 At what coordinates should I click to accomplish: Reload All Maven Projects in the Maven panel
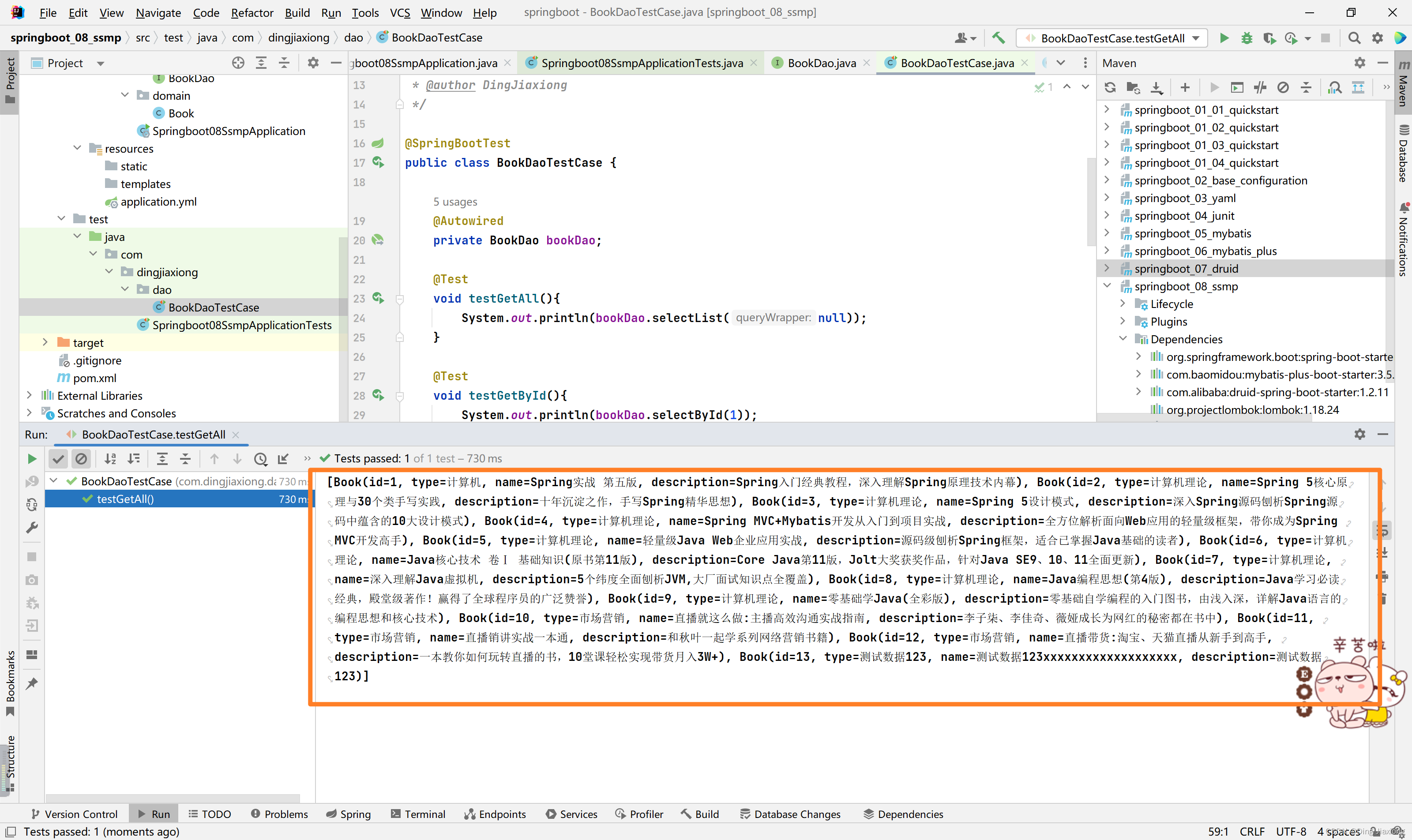1110,87
